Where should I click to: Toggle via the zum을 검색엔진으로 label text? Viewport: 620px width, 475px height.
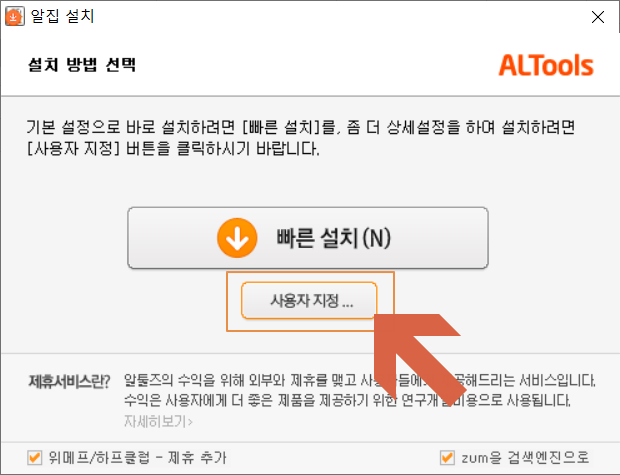point(525,458)
